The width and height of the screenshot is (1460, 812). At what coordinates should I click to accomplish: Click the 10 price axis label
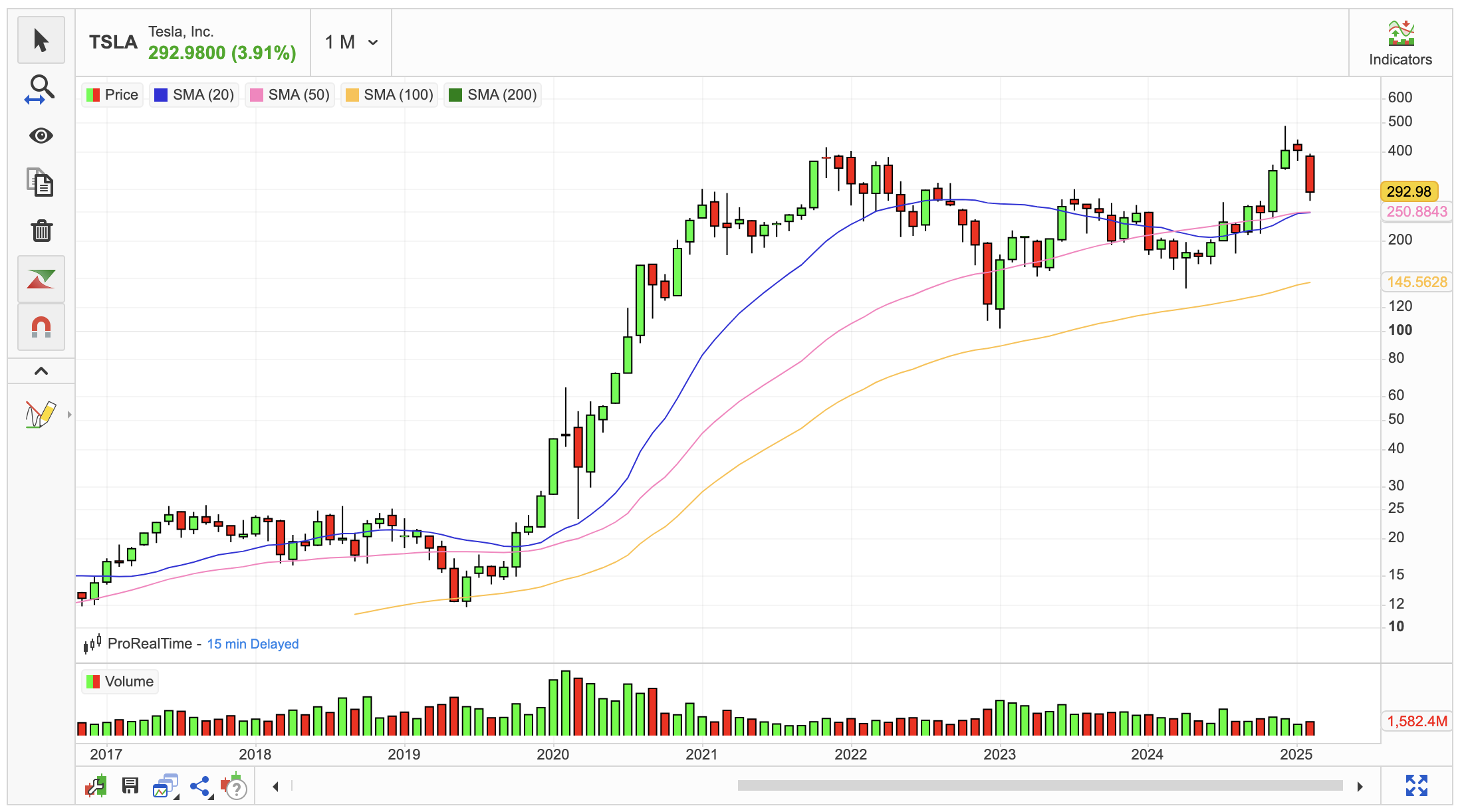tap(1396, 627)
